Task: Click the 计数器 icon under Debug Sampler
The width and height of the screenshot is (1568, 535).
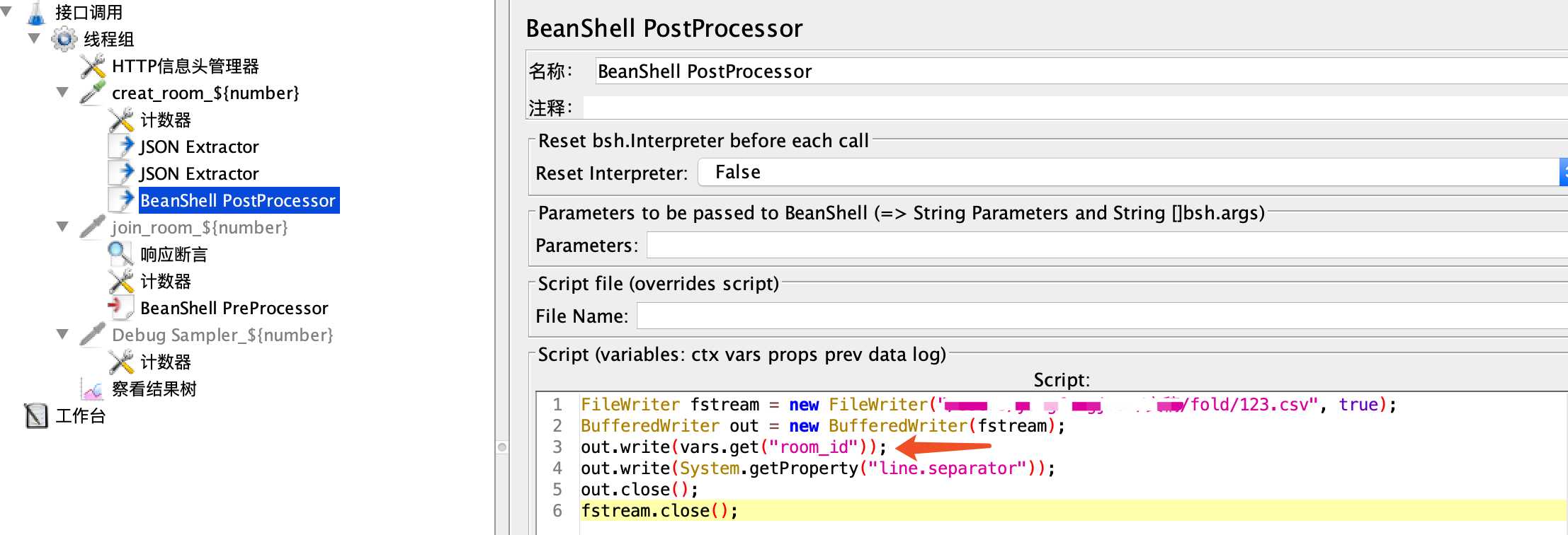Action: click(x=121, y=362)
